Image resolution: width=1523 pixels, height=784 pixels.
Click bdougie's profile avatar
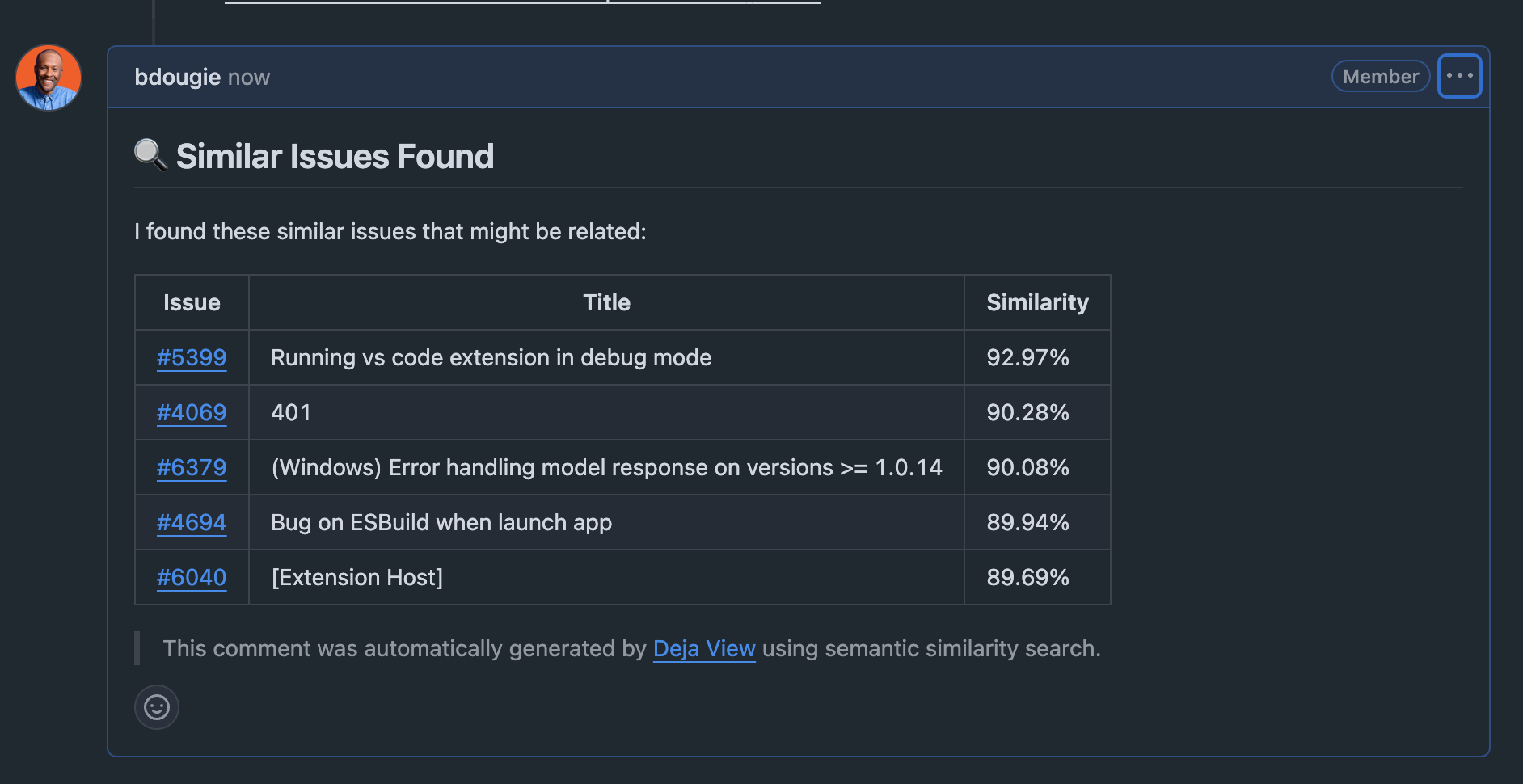tap(49, 78)
